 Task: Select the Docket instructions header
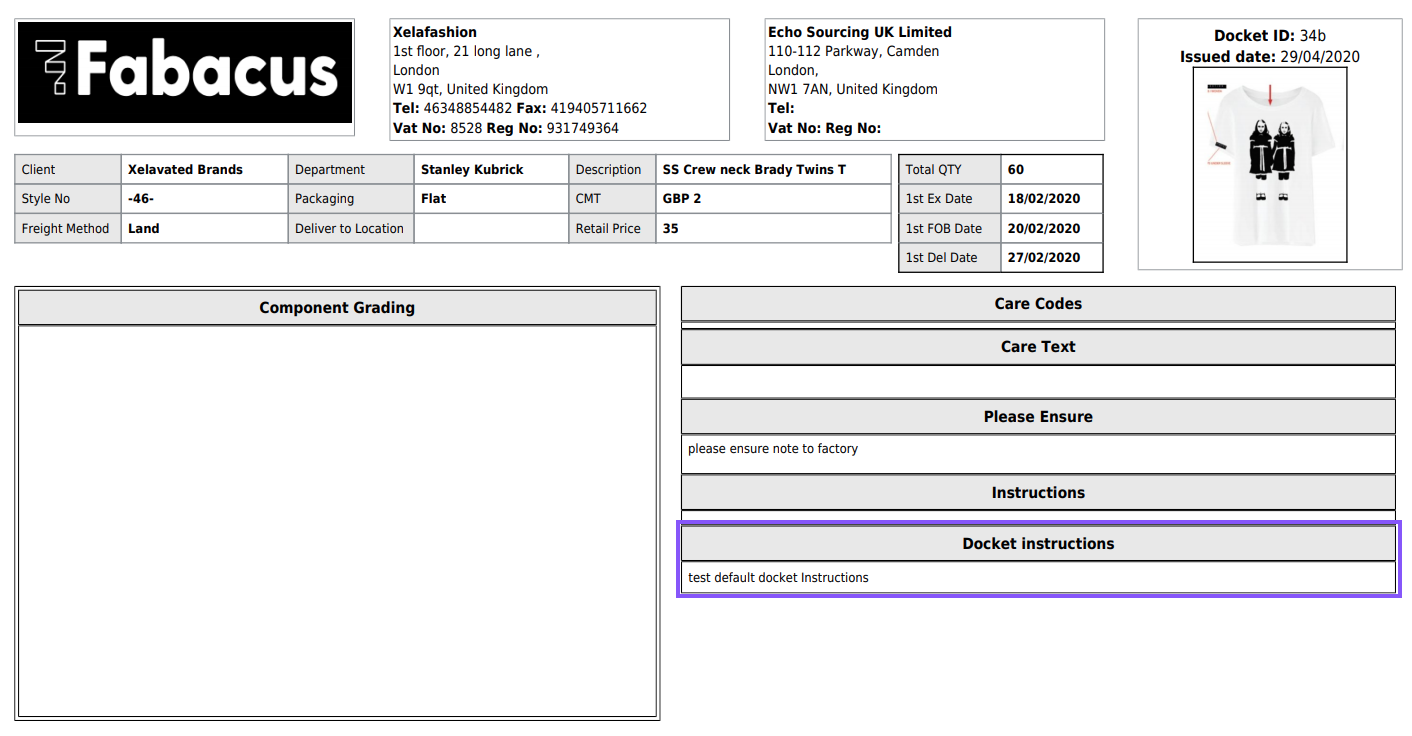click(1037, 544)
